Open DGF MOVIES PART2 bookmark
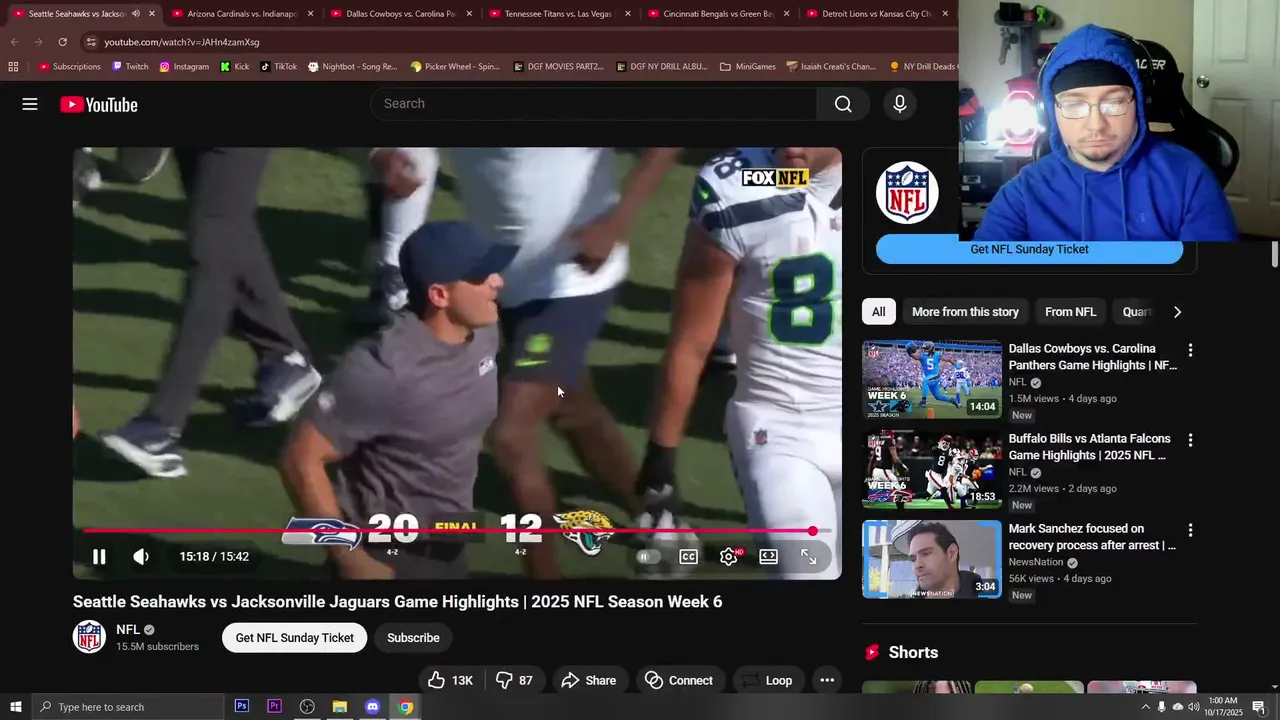This screenshot has width=1280, height=720. [558, 67]
